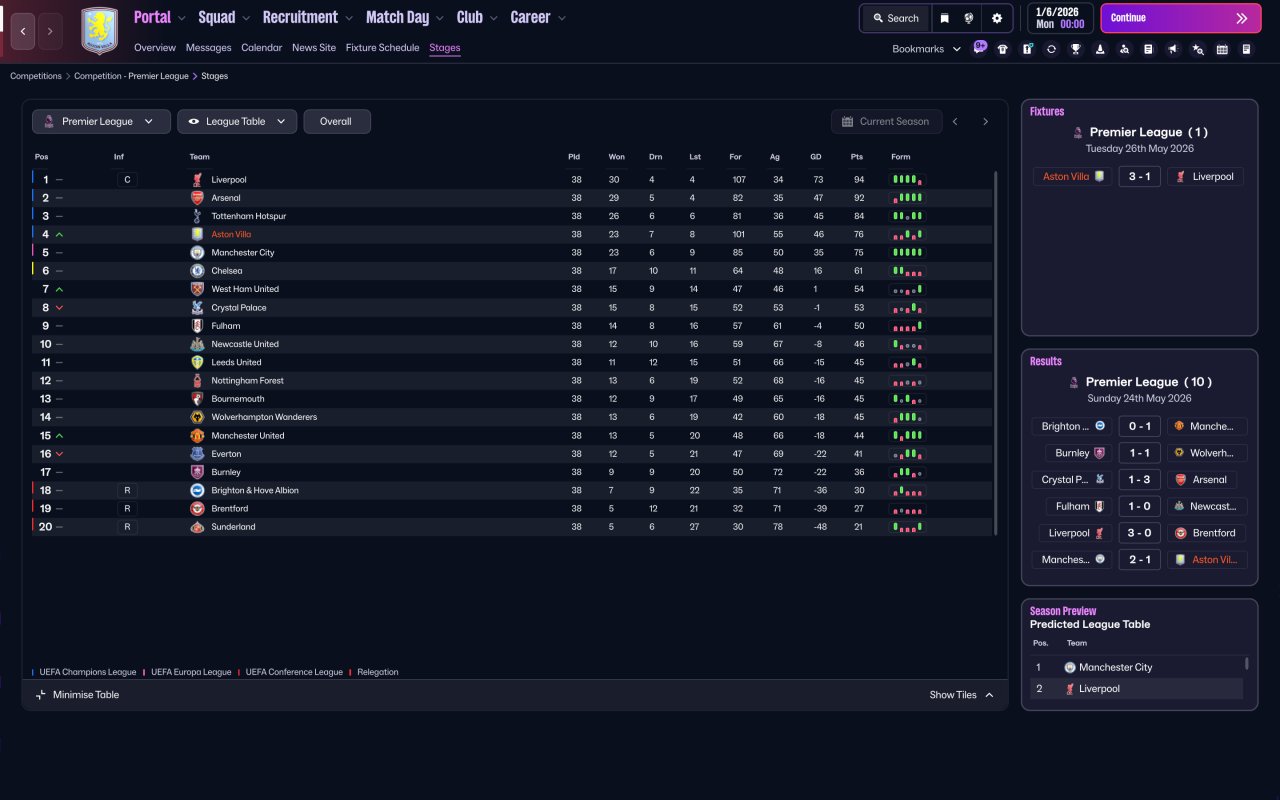Select Aston Villa in the league table

click(x=231, y=235)
